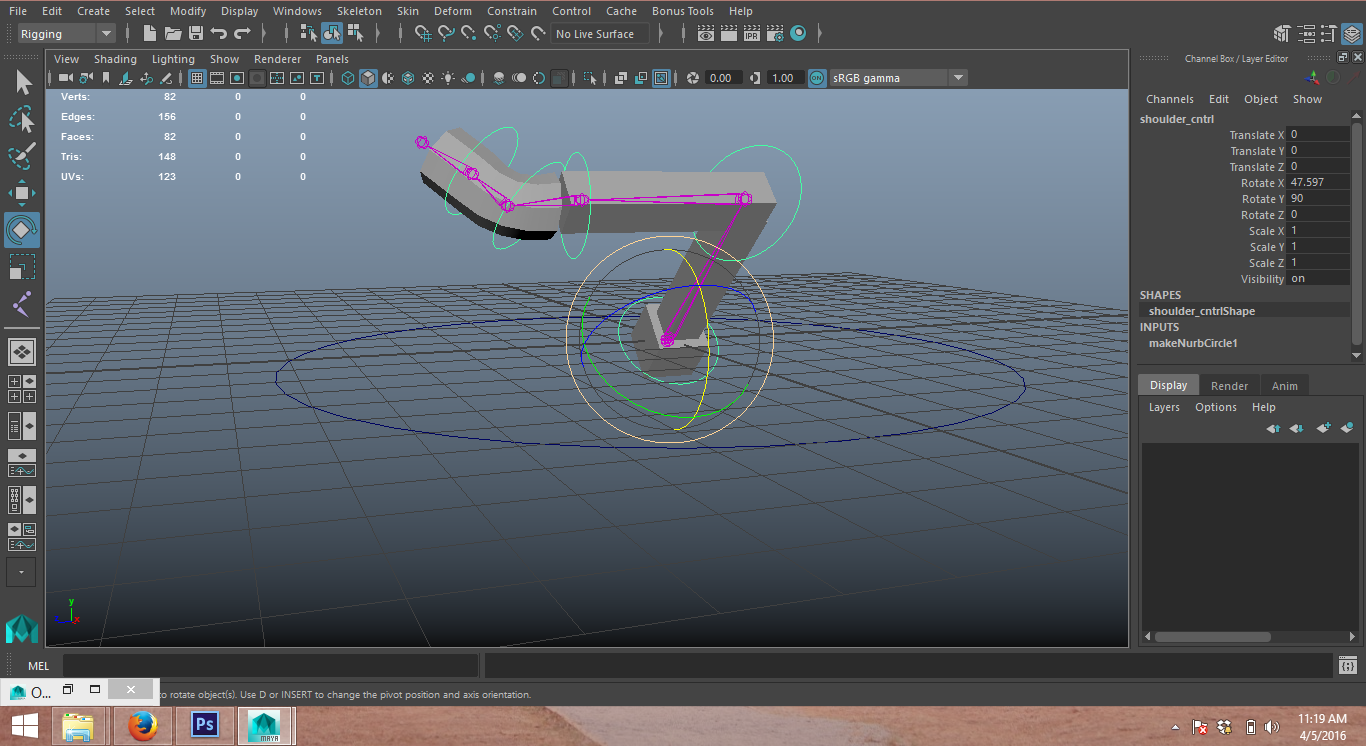Toggle use all lights in viewport
This screenshot has height=746, width=1366.
pos(449,78)
